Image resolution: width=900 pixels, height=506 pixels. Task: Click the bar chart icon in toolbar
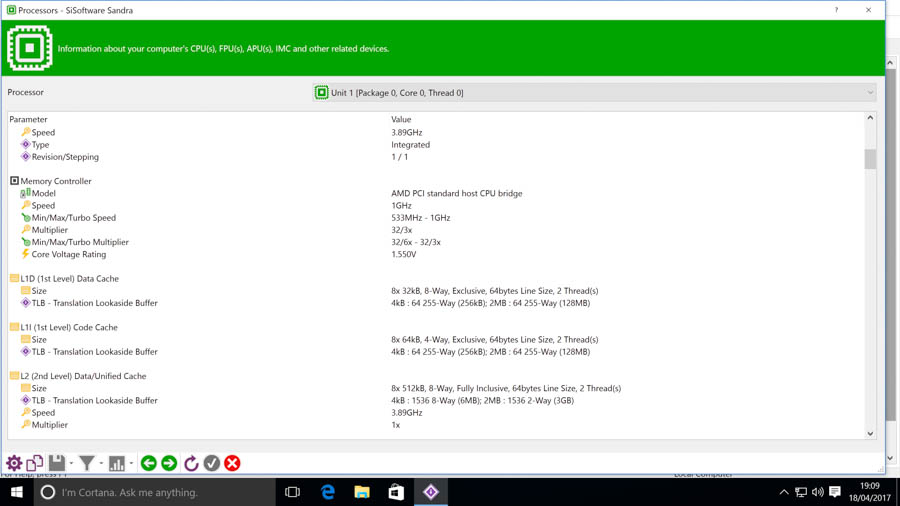[117, 463]
